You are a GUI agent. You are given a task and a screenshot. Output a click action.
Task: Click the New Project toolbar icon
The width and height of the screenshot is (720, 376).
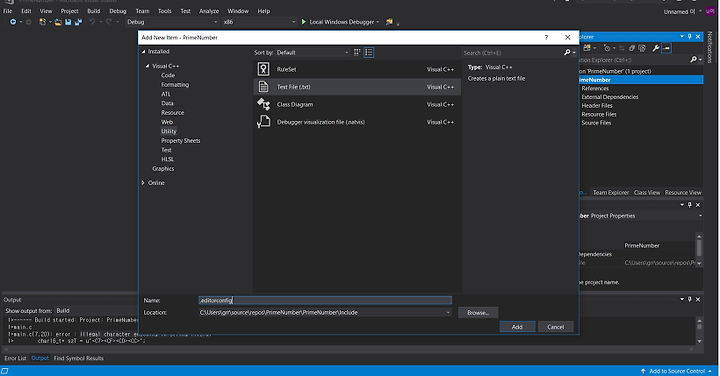(42, 22)
